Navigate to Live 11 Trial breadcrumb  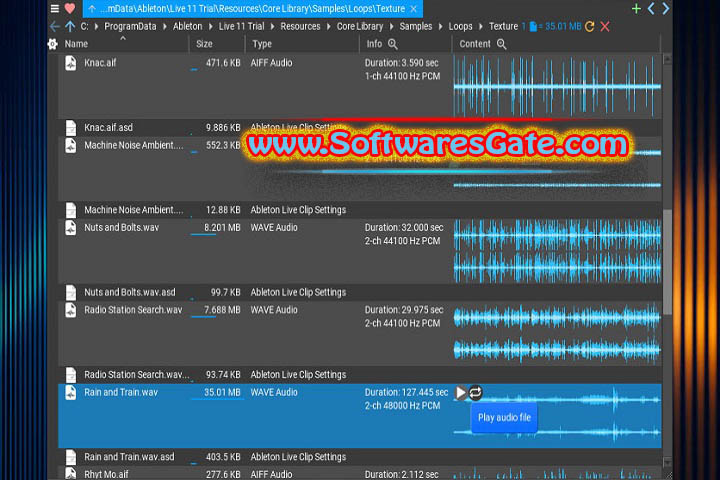pyautogui.click(x=242, y=27)
